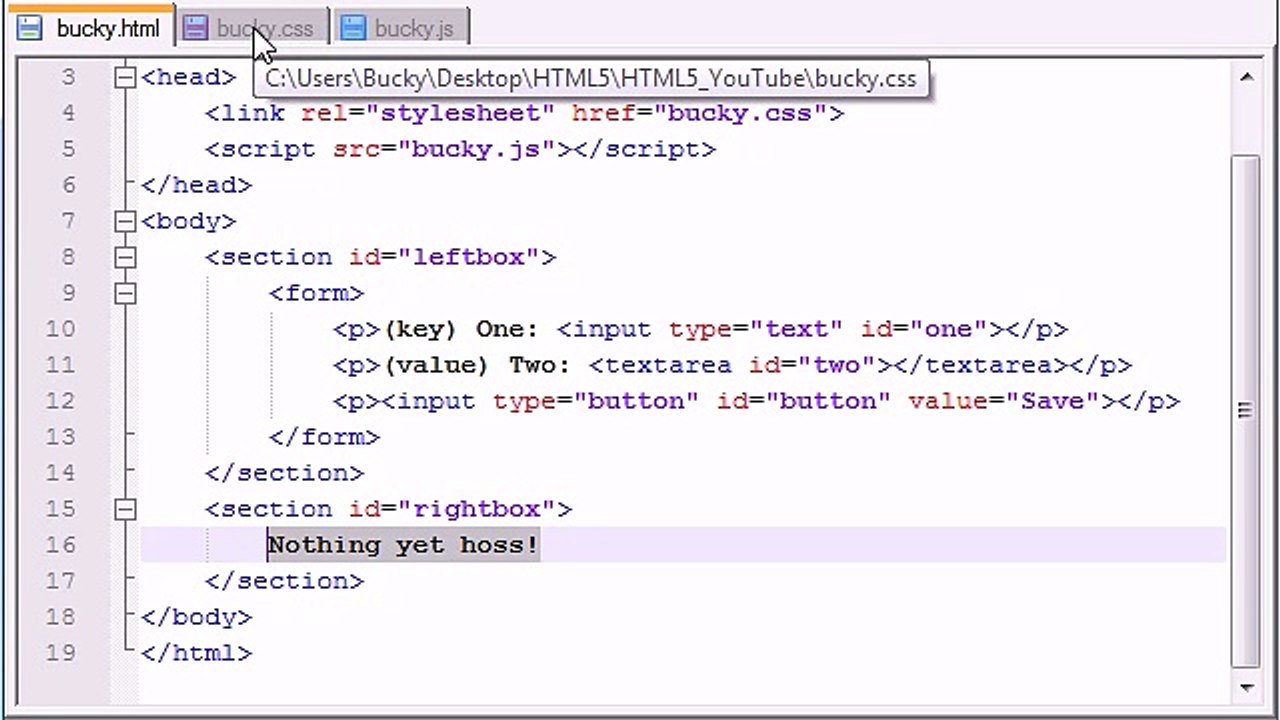Open the bucky.css tab

pos(251,28)
